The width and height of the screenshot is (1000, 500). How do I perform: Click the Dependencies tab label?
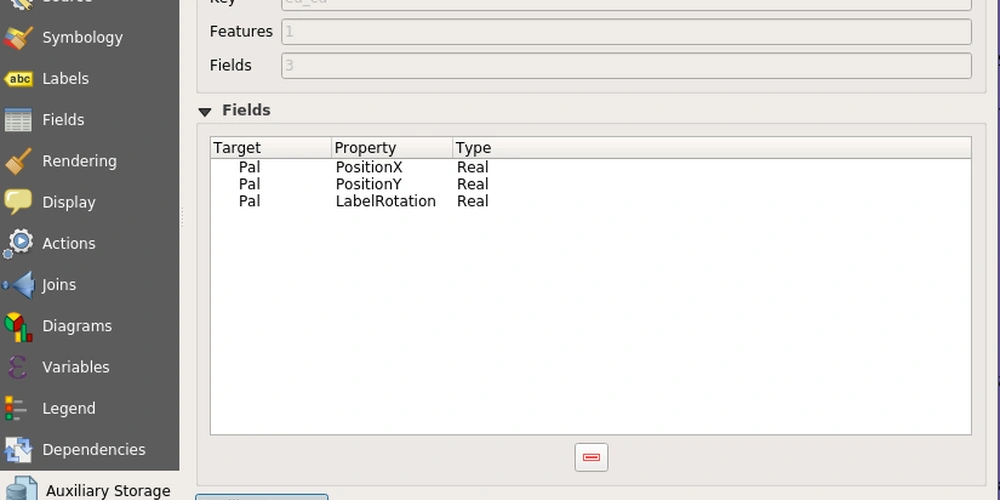[x=94, y=450]
